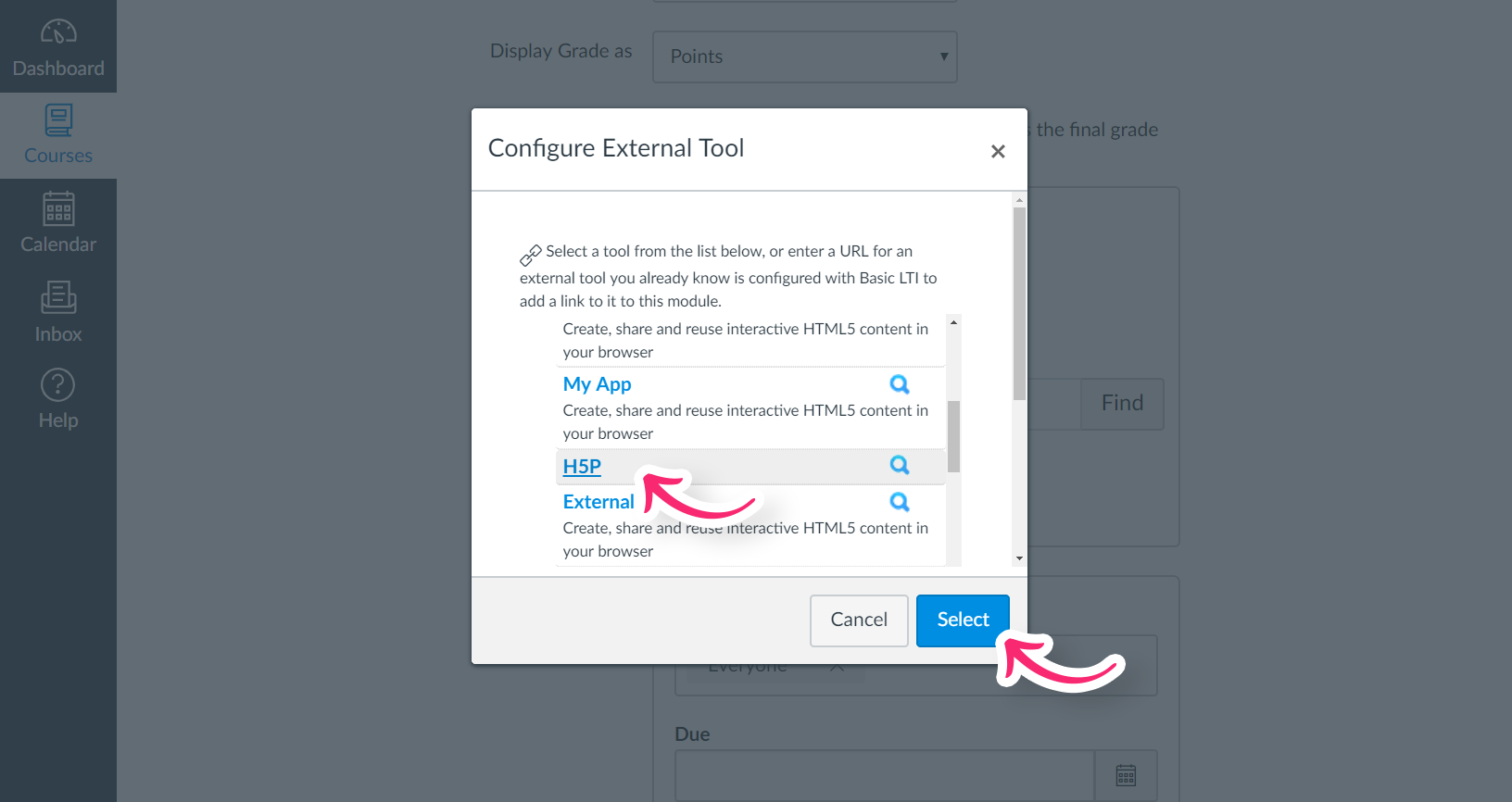Image resolution: width=1512 pixels, height=802 pixels.
Task: Click the magnifier icon beside My App
Action: tap(900, 384)
